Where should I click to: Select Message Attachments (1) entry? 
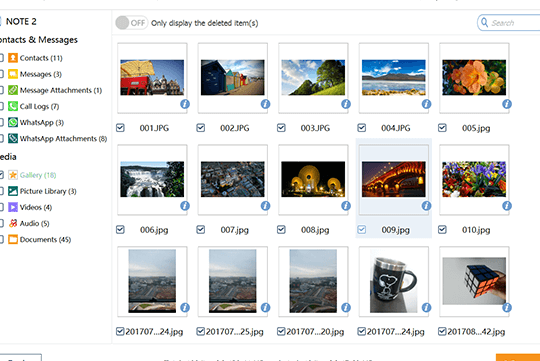pyautogui.click(x=61, y=90)
